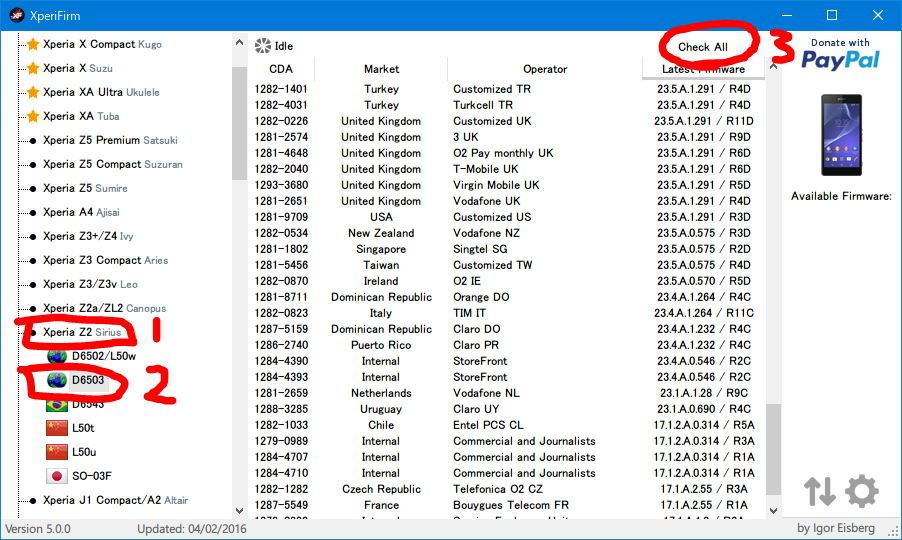Viewport: 902px width, 540px height.
Task: Select the Customized US row
Action: [507, 217]
